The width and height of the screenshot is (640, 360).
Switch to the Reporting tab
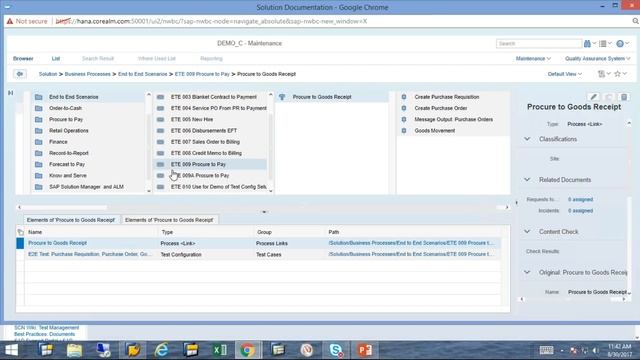tap(211, 58)
